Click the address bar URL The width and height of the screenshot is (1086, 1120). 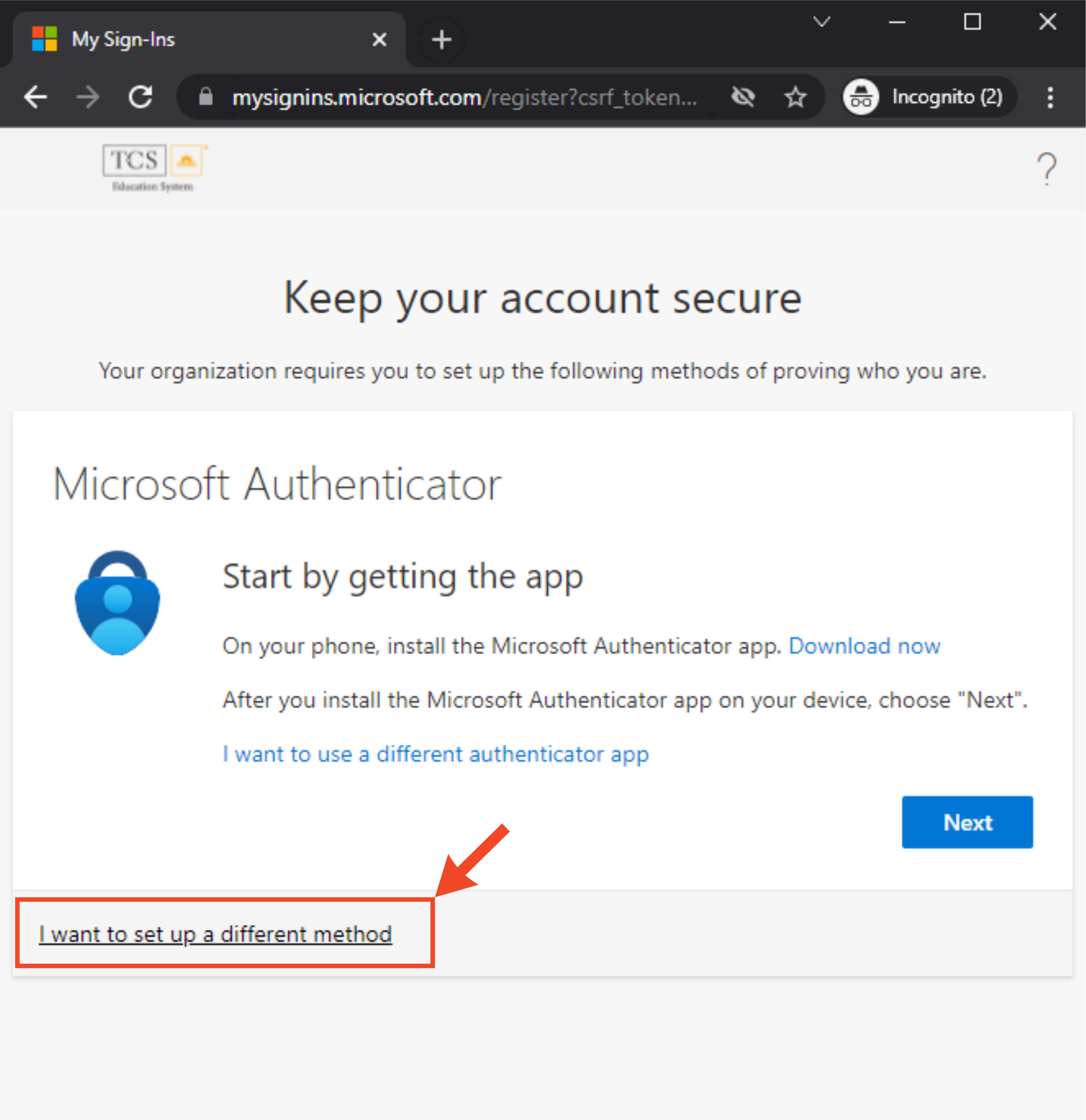point(465,98)
